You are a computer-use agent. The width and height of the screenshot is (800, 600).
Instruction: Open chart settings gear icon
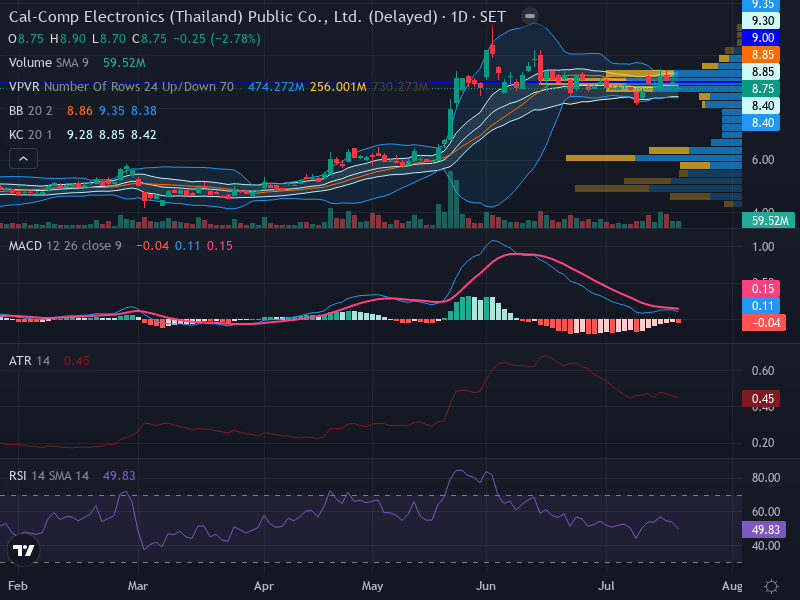click(771, 586)
